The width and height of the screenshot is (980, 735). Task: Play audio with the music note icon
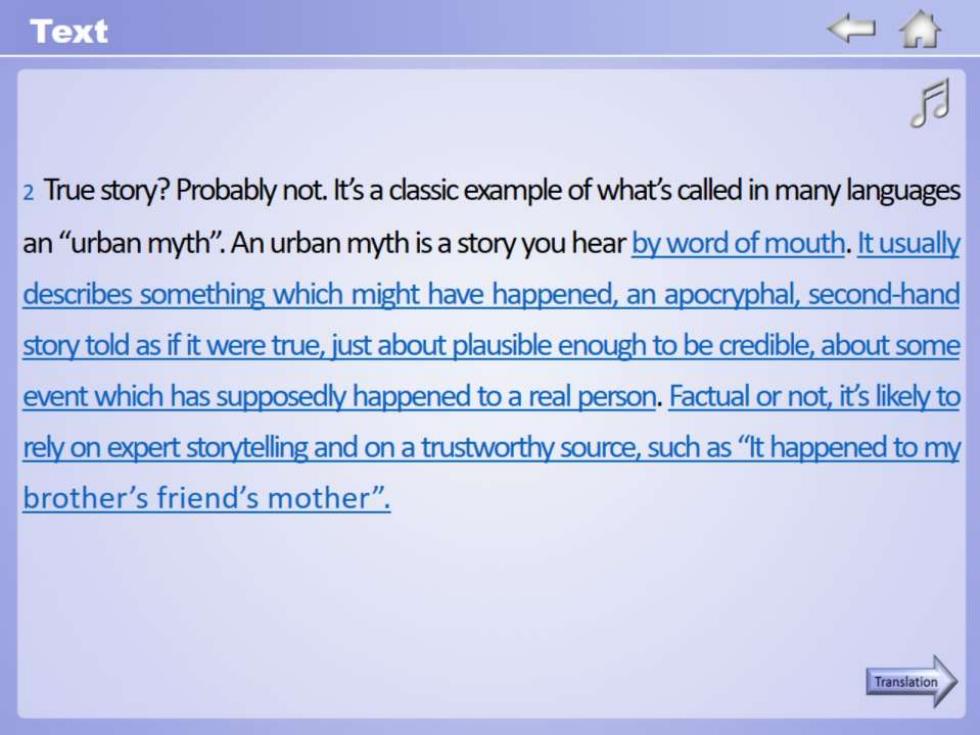pos(931,103)
